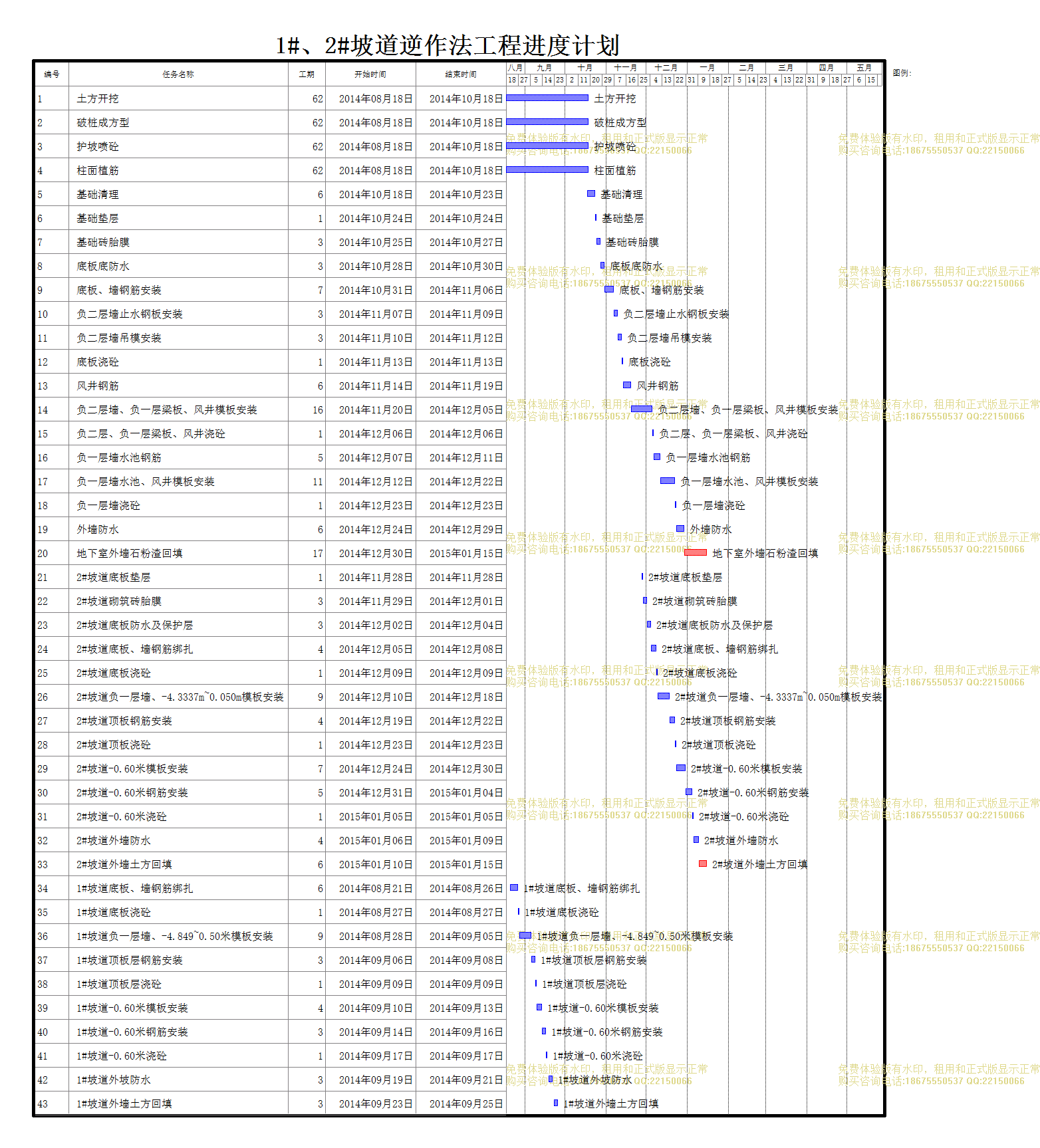The height and width of the screenshot is (1148, 1040).
Task: Click 负二层墙吊模安装 in the task name column
Action: point(119,338)
